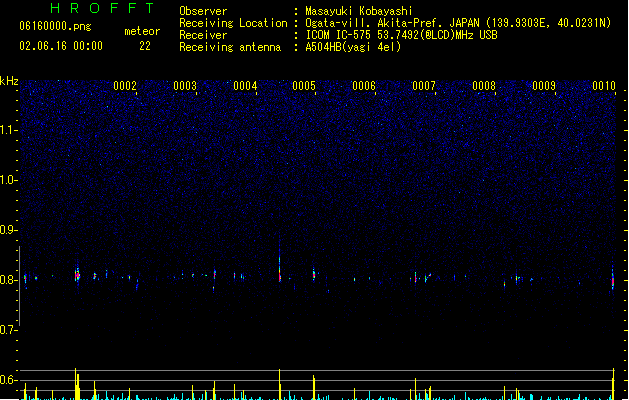Click time marker 0010

click(x=604, y=86)
